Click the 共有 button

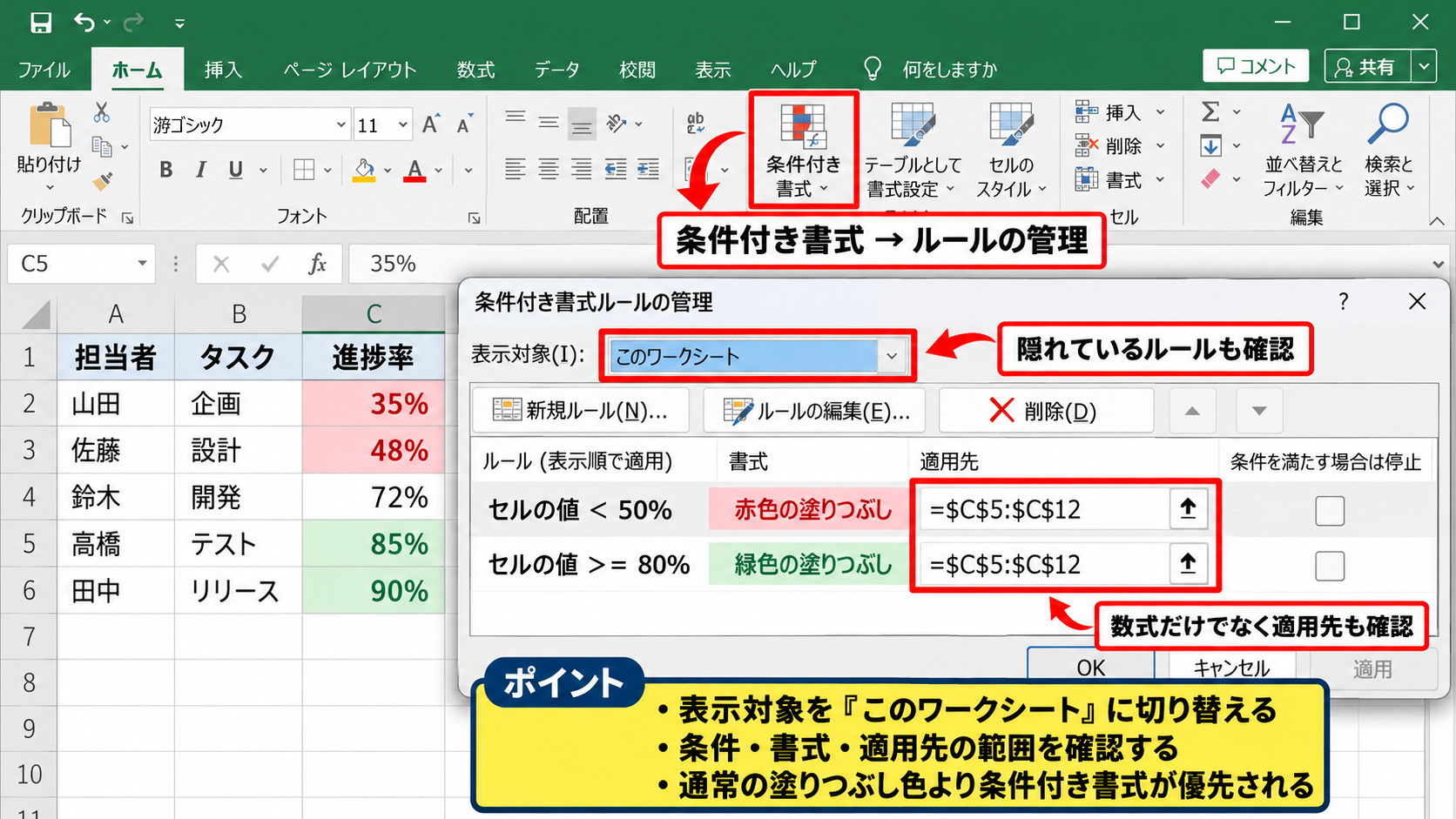pyautogui.click(x=1367, y=66)
